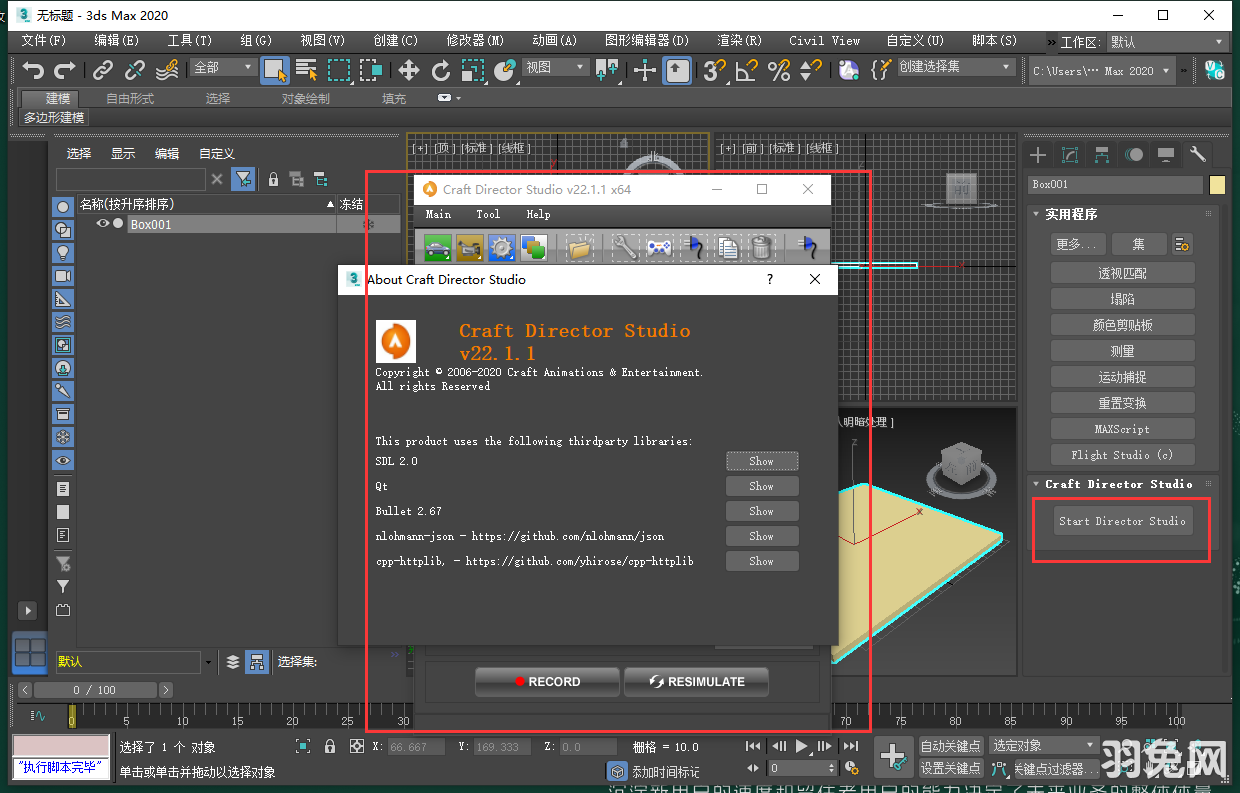Enable the 自动关键点 auto key mode

(949, 745)
